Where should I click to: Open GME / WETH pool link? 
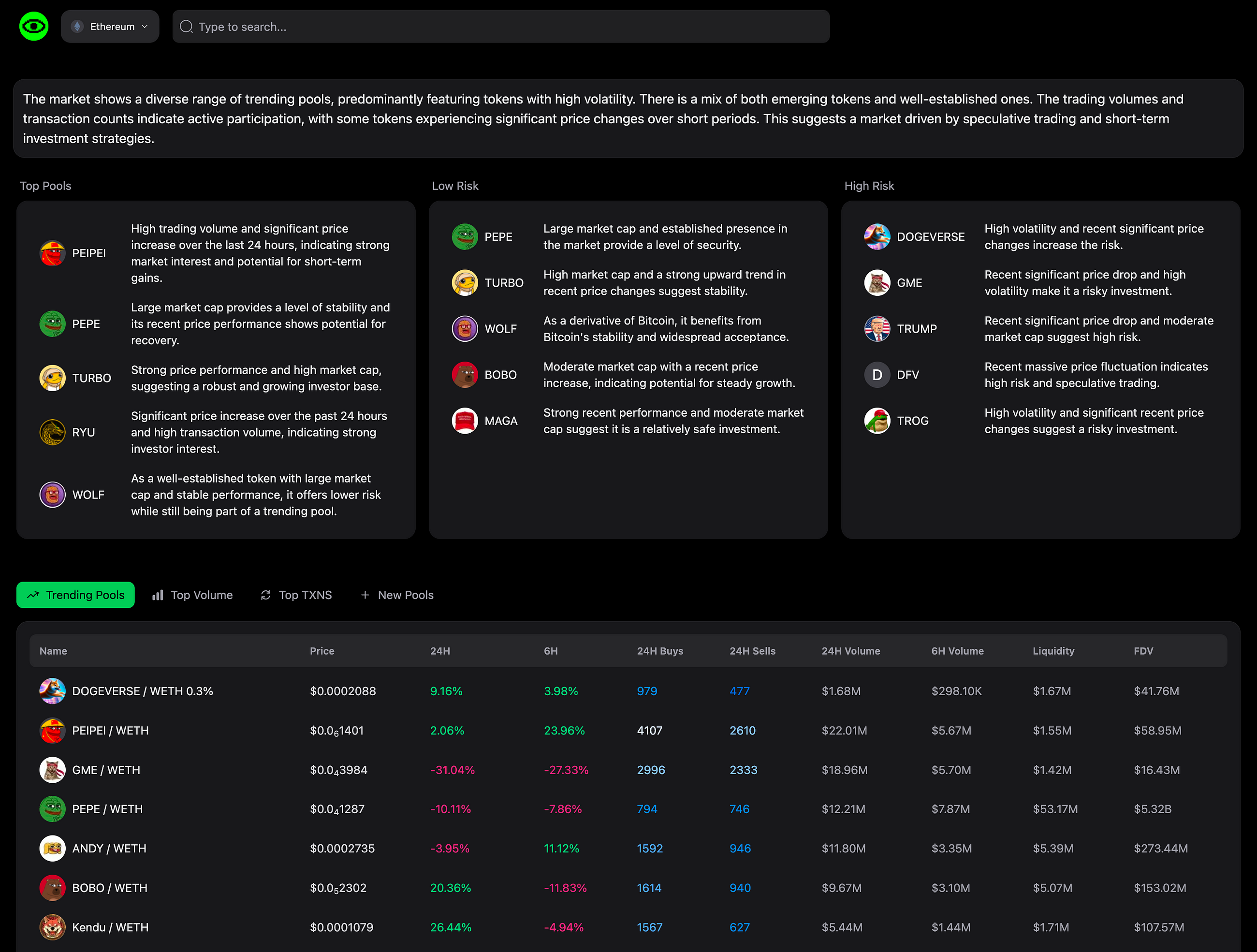106,770
